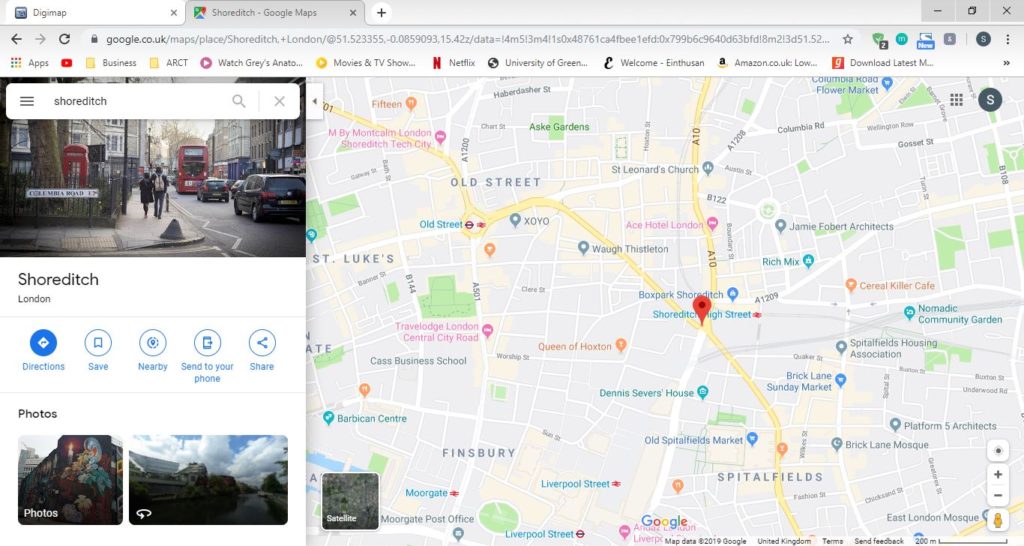Click the search magnifier icon

(x=239, y=101)
